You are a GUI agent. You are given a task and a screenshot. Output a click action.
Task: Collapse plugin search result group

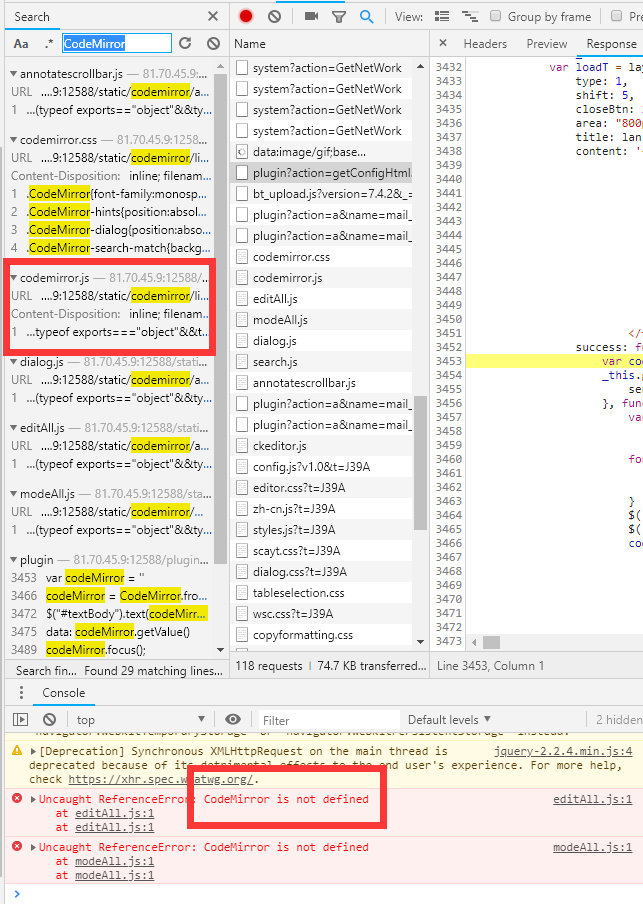point(13,560)
